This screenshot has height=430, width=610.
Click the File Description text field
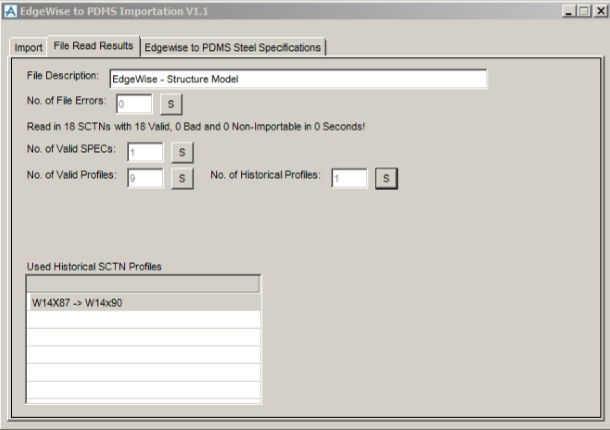298,79
